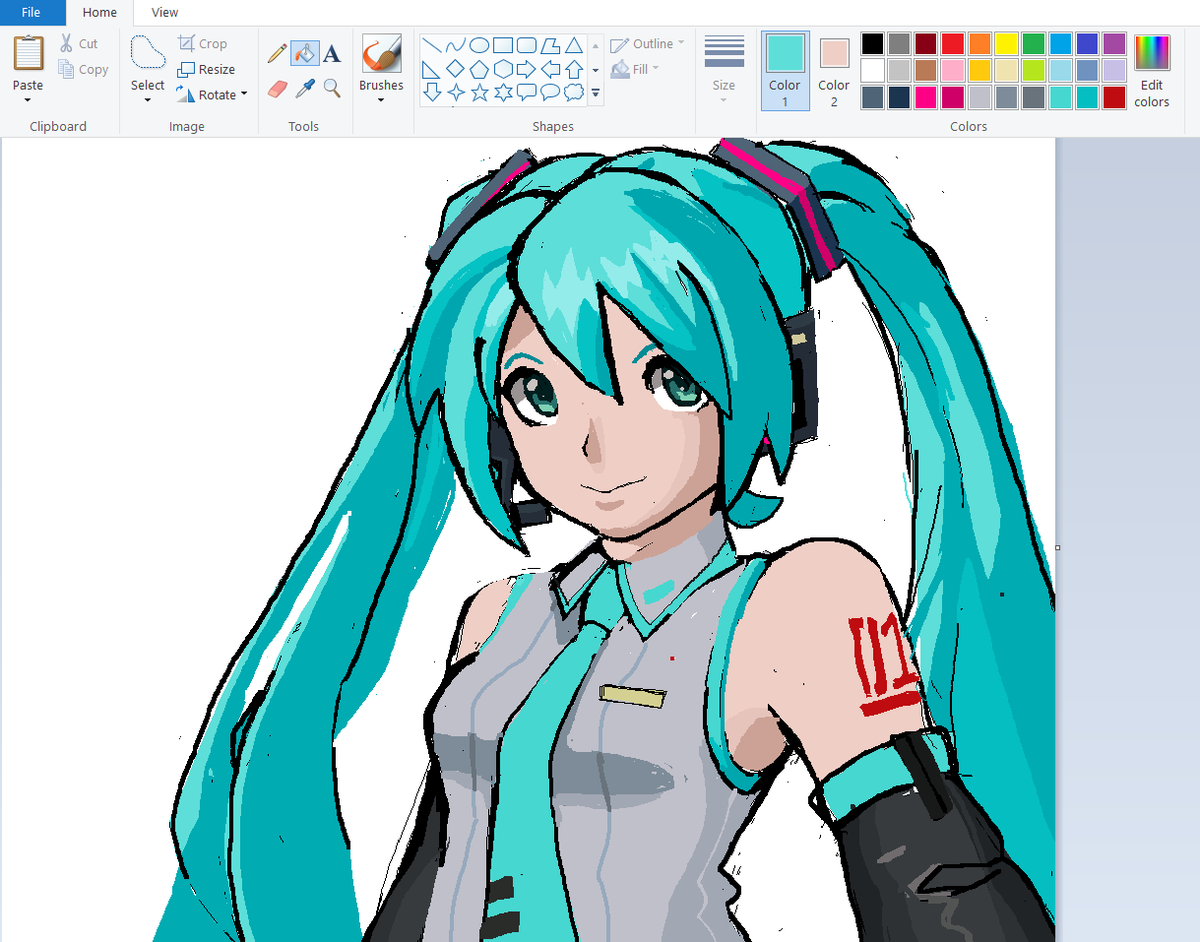
Task: Choose the Diamond shape
Action: [456, 69]
